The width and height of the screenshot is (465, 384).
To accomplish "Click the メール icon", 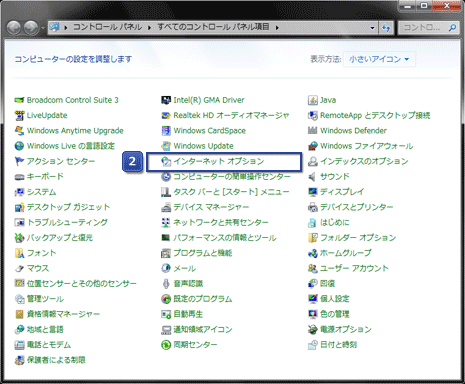I will [166, 268].
